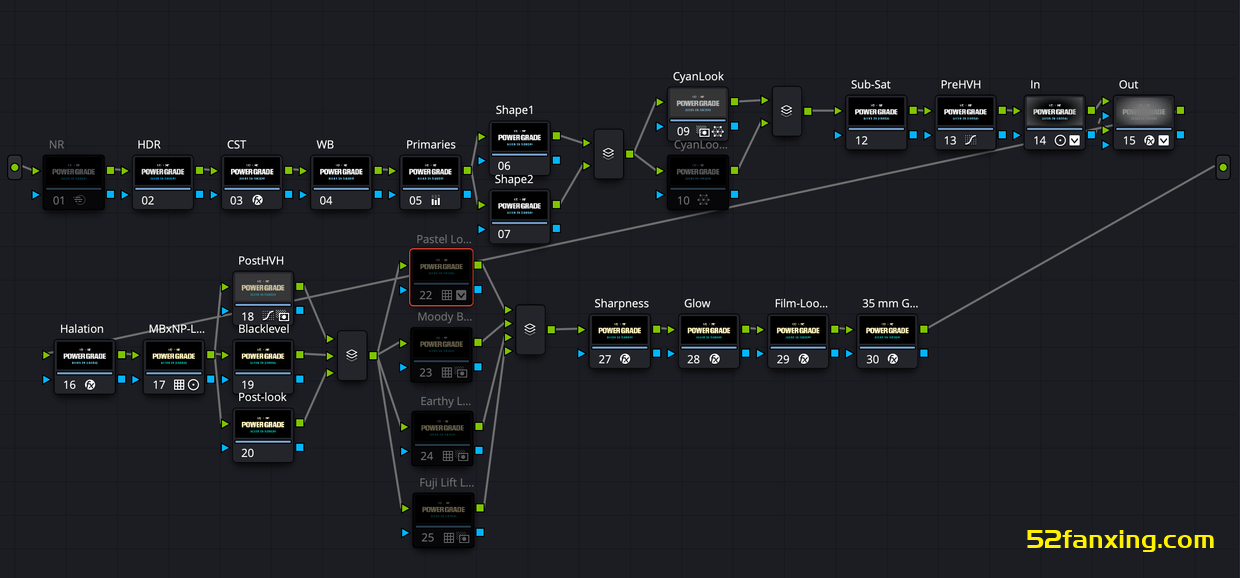The height and width of the screenshot is (578, 1240).
Task: Select the layer mixer after Shape1 and Shape2
Action: [608, 155]
